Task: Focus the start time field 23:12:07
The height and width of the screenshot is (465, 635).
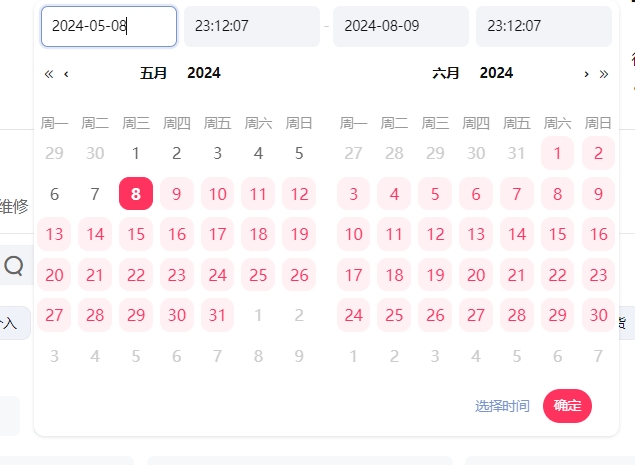Action: point(252,26)
